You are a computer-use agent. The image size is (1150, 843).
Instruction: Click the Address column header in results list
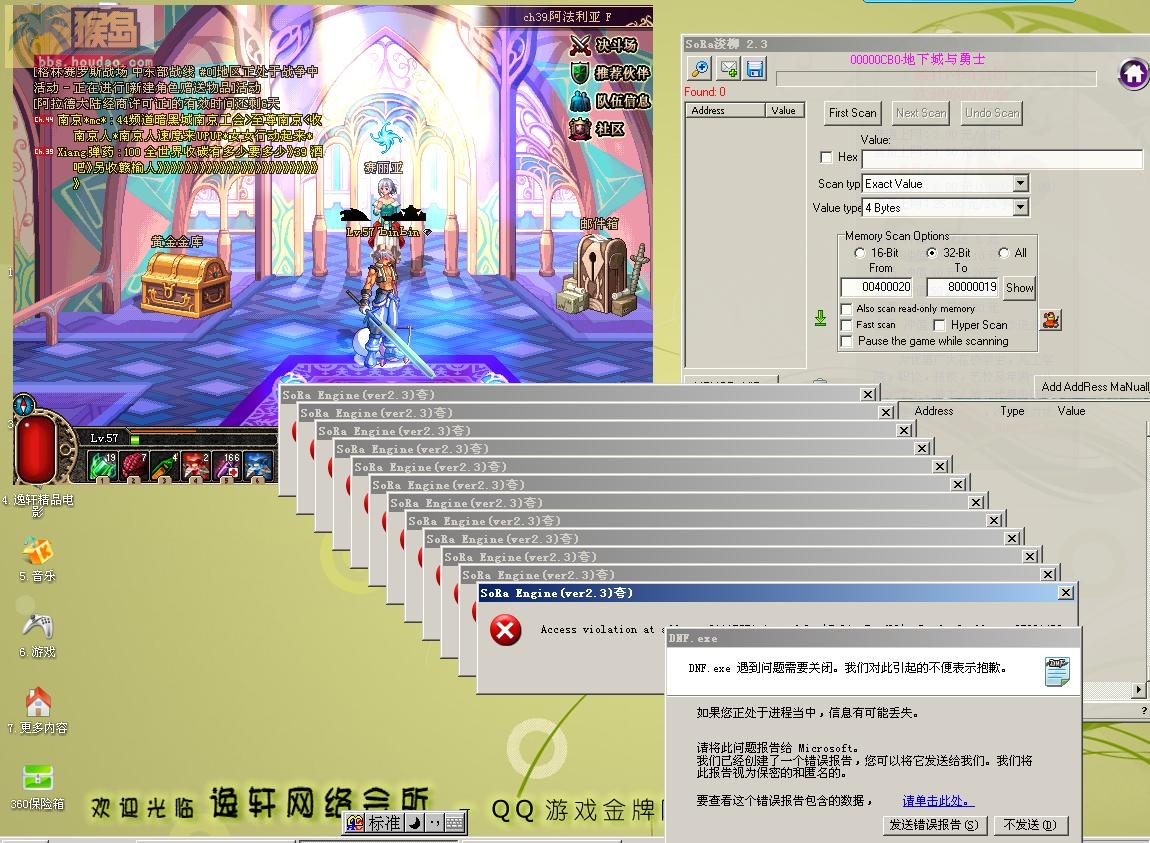[725, 111]
